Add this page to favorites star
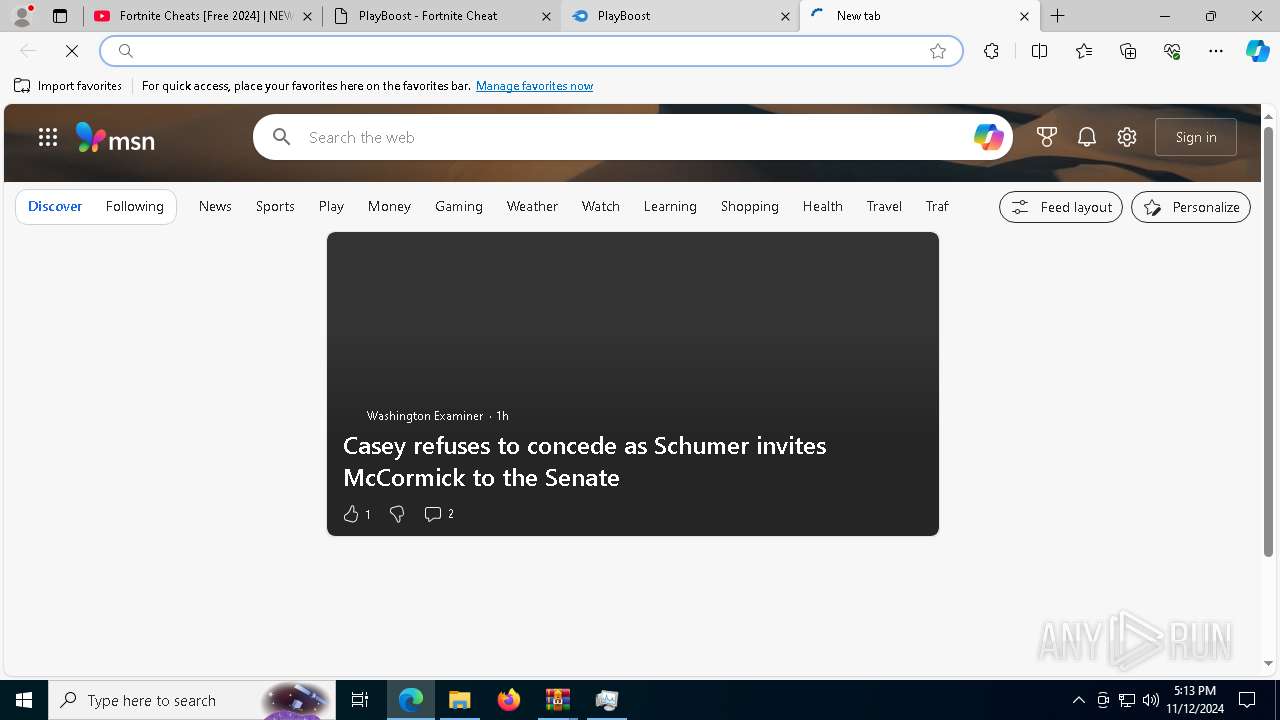The image size is (1280, 720). pos(938,51)
